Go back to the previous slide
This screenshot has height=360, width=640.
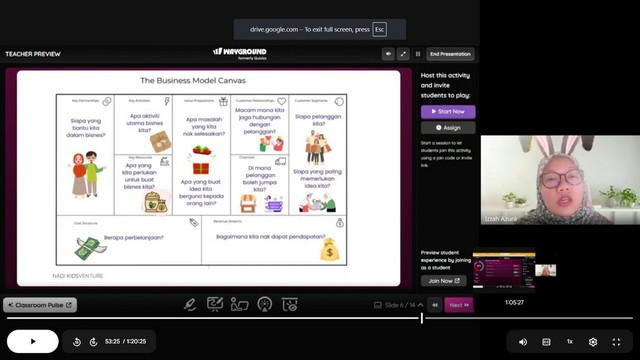[435, 305]
